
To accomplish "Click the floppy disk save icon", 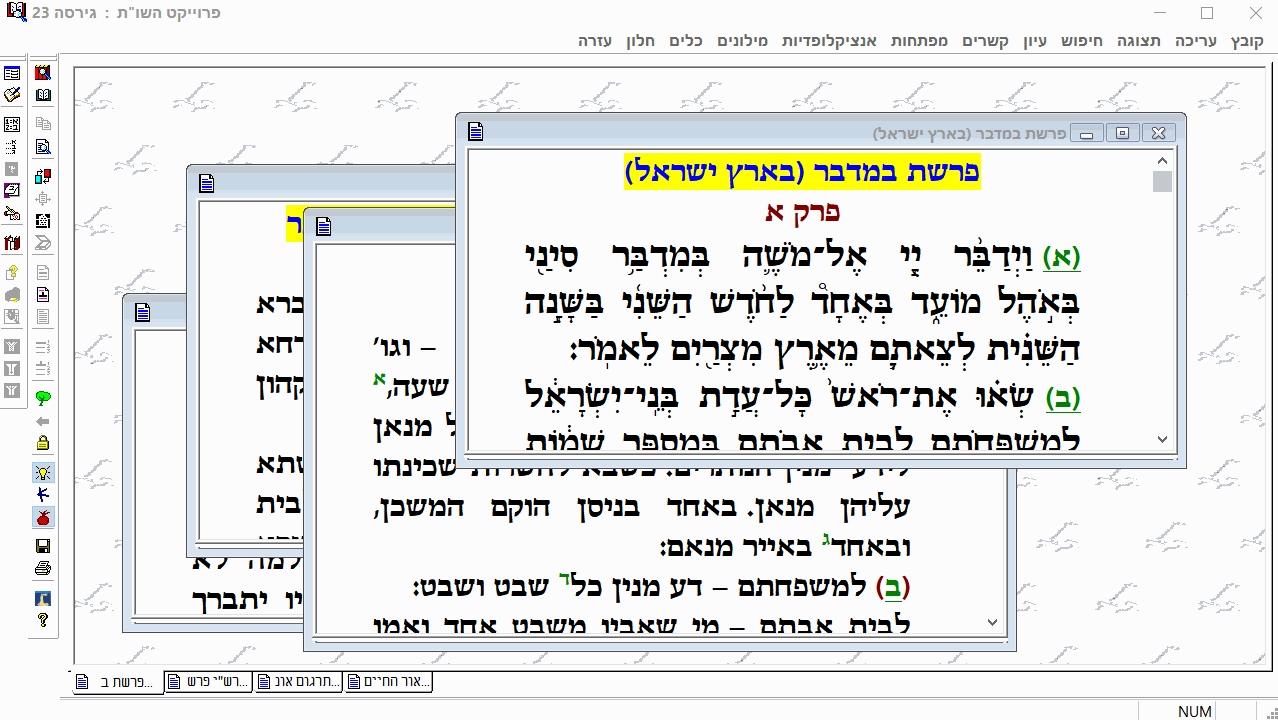I will [43, 546].
